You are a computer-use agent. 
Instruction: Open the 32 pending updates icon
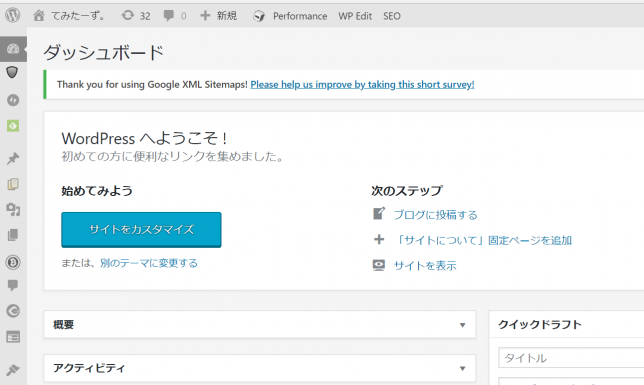pos(128,16)
